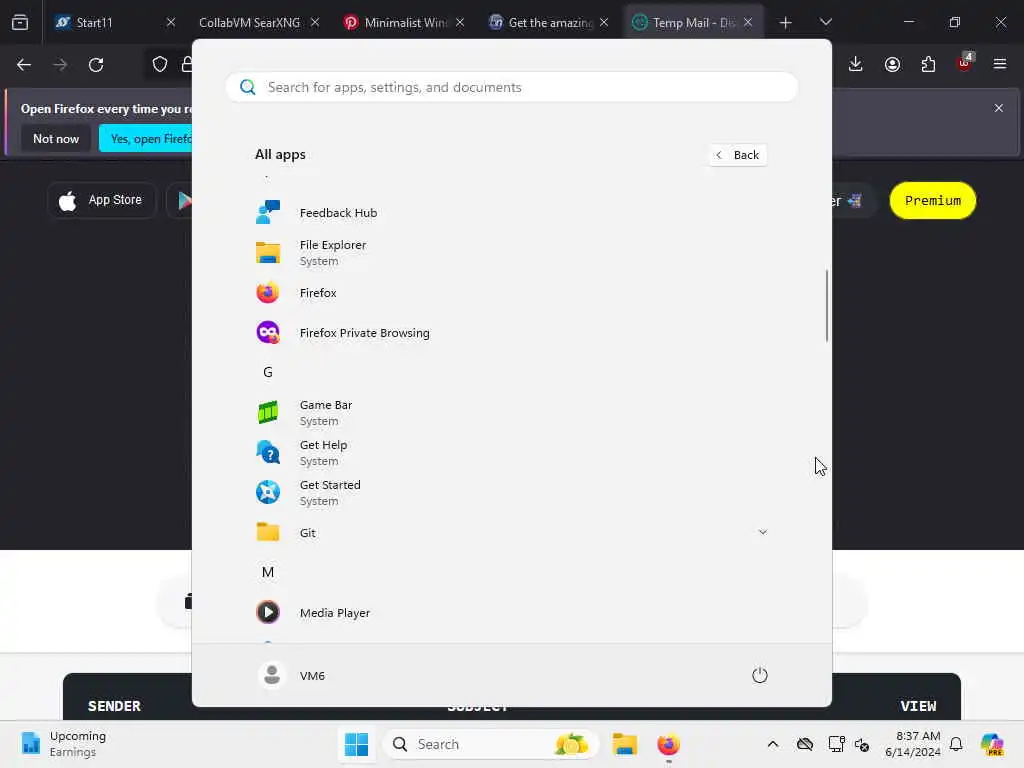The height and width of the screenshot is (768, 1024).
Task: Open the uBlock Origin extension icon
Action: 964,63
